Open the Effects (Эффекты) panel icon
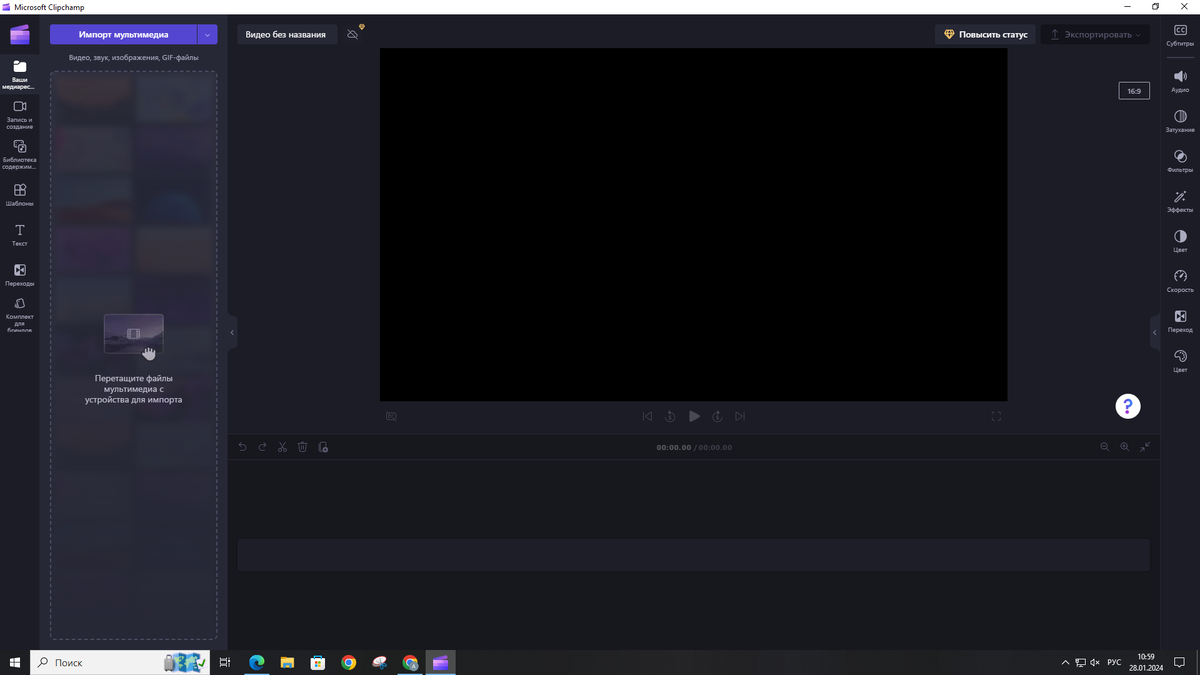The image size is (1200, 675). click(x=1180, y=201)
